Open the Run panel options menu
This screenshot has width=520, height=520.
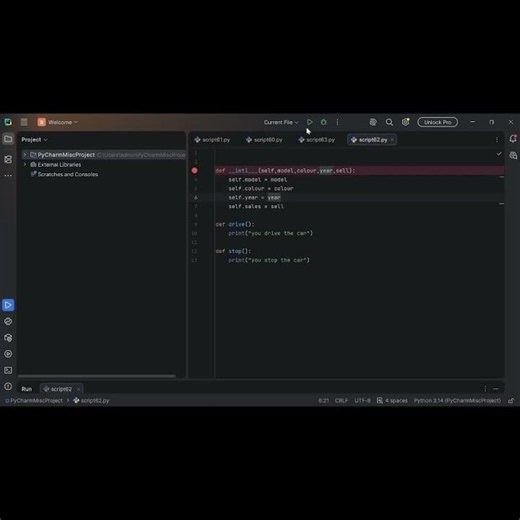[485, 389]
